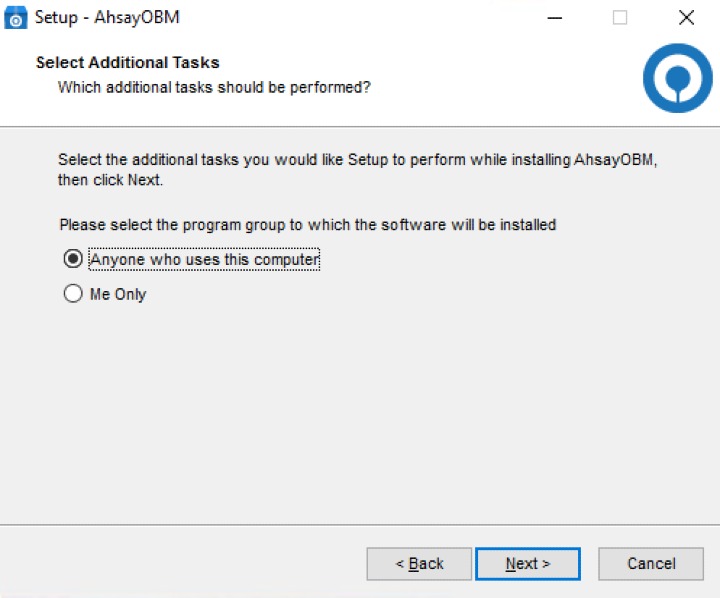Click the "Me Only" label text
Image resolution: width=720 pixels, height=598 pixels.
click(x=118, y=294)
